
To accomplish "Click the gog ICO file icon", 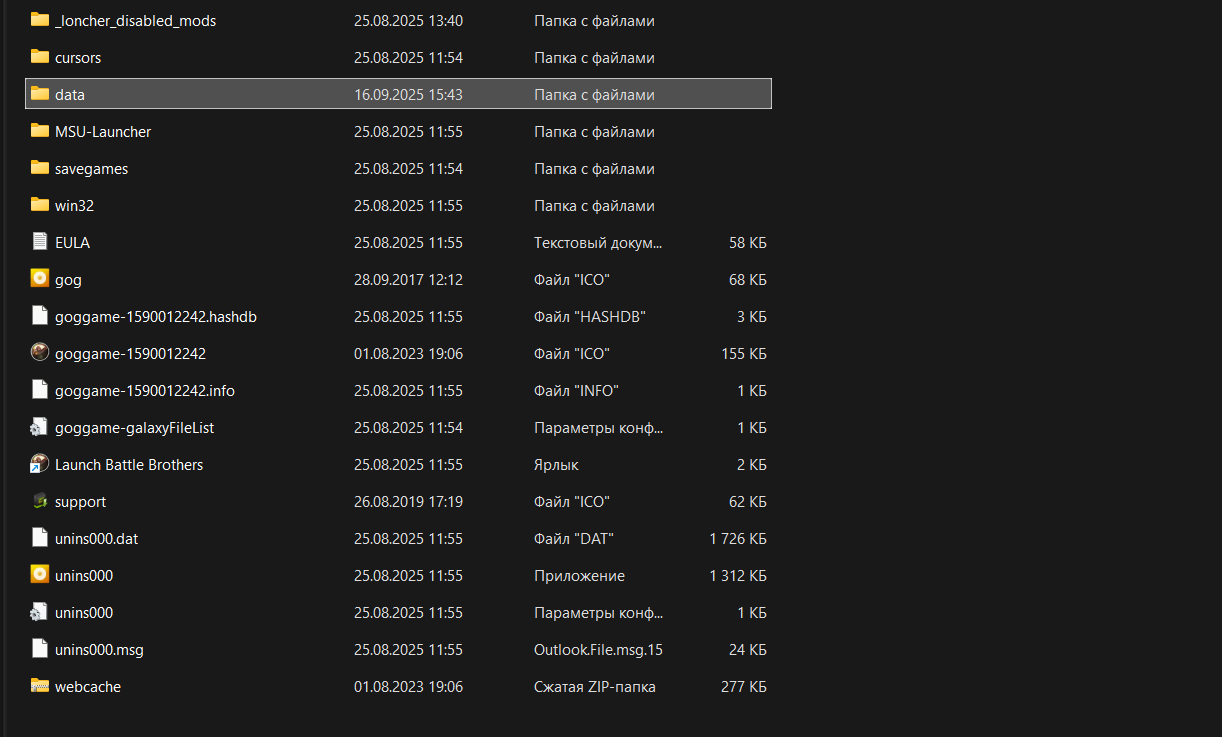I will click(40, 279).
